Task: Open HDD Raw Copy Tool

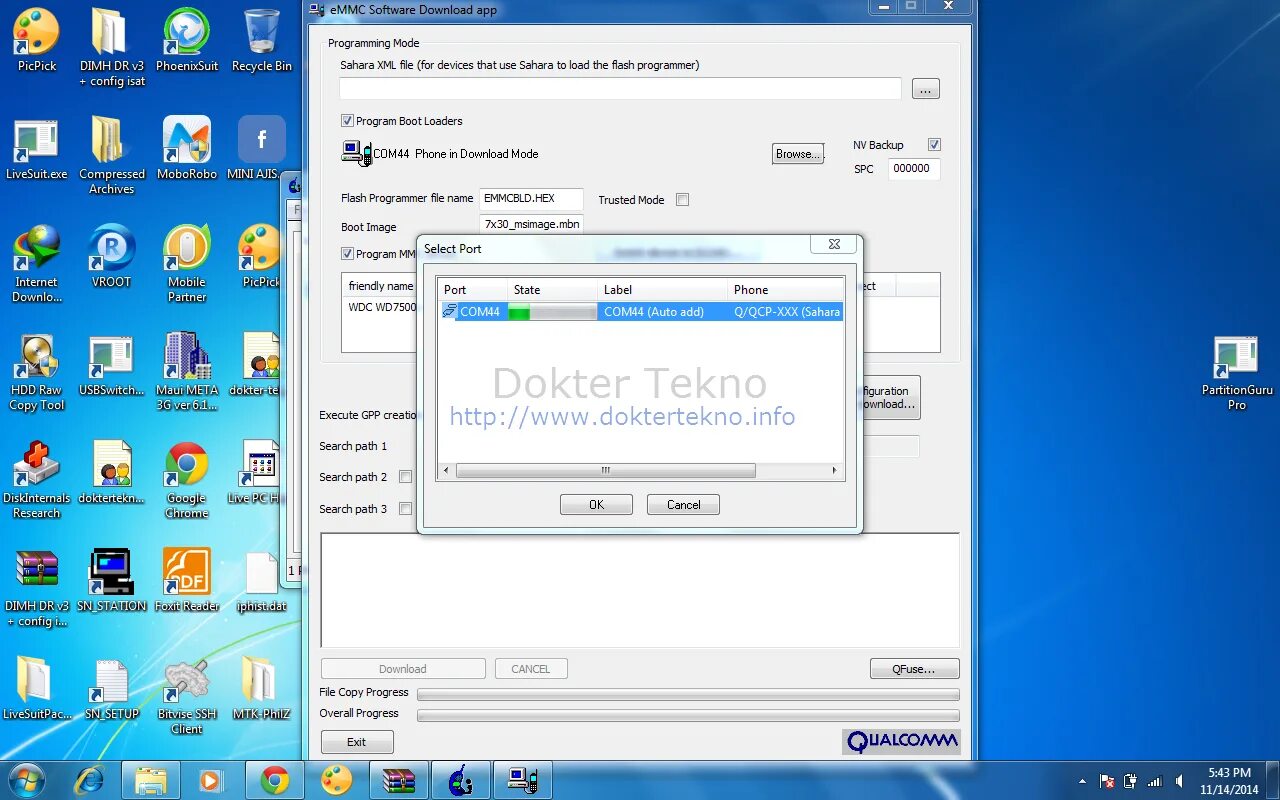Action: 37,372
